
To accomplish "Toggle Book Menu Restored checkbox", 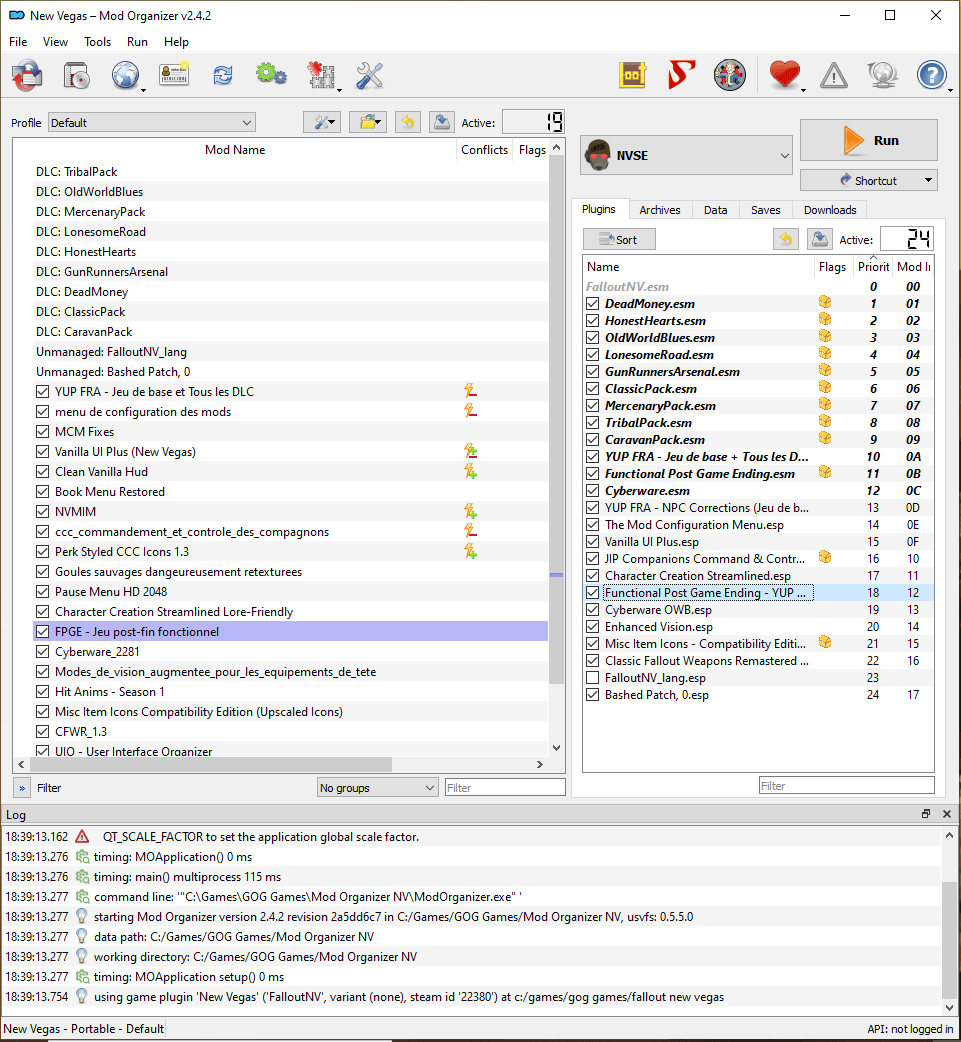I will tap(43, 491).
